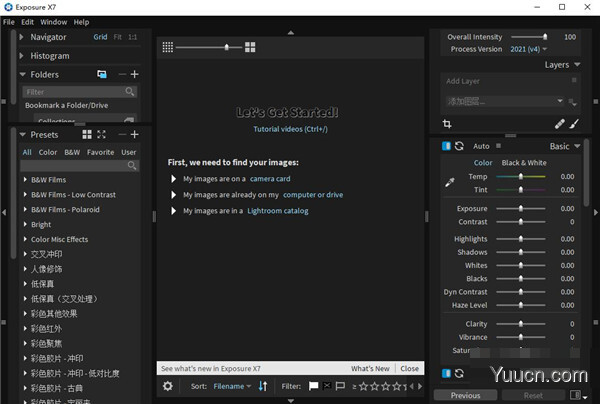Select Grid view in Navigator

(x=100, y=37)
